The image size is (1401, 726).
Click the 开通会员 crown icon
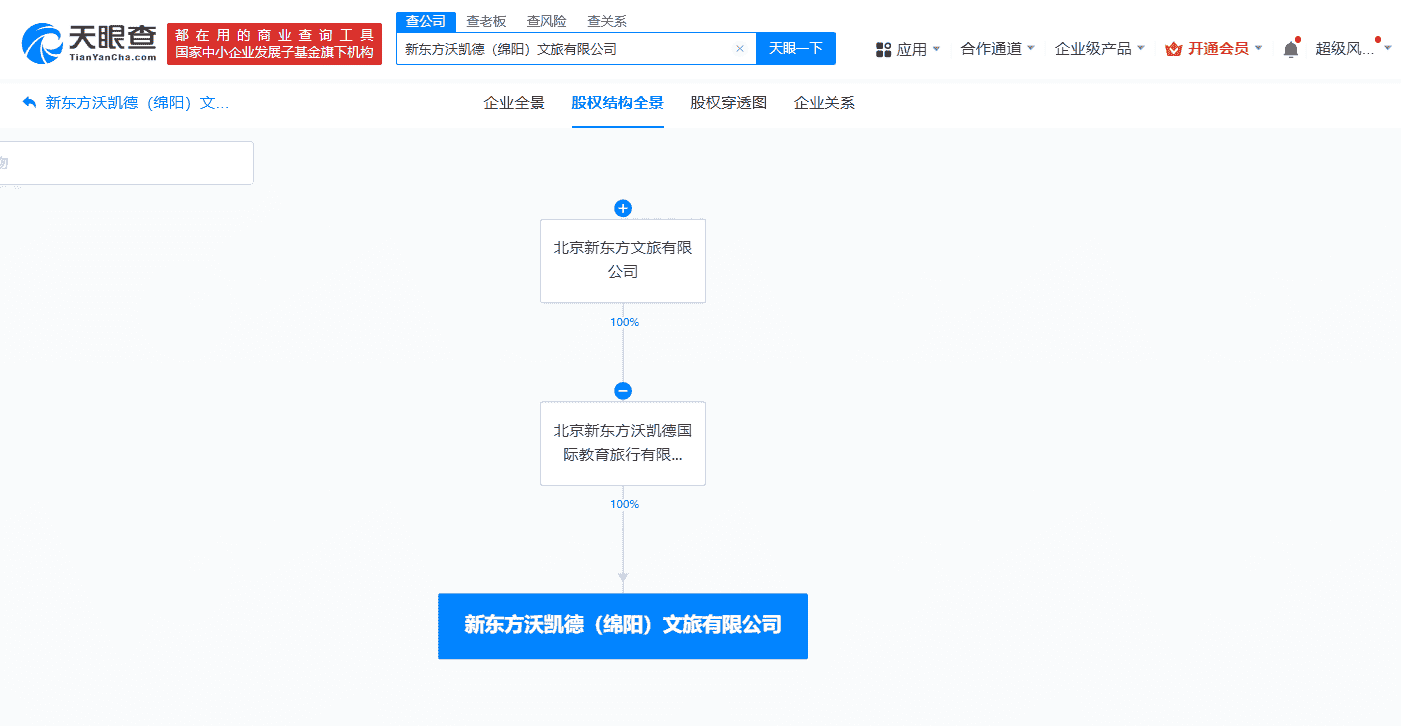(1174, 49)
